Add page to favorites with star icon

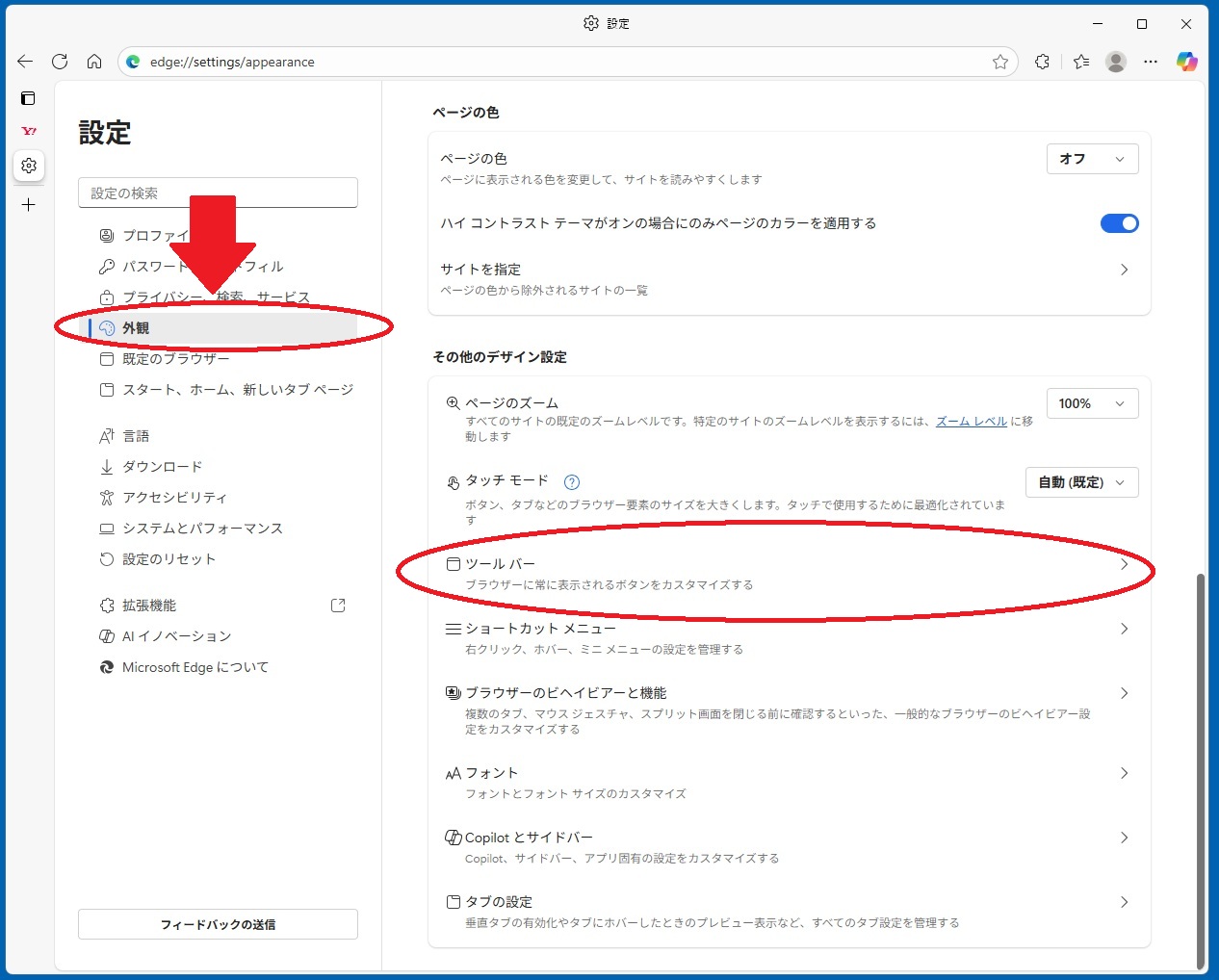pyautogui.click(x=1000, y=62)
